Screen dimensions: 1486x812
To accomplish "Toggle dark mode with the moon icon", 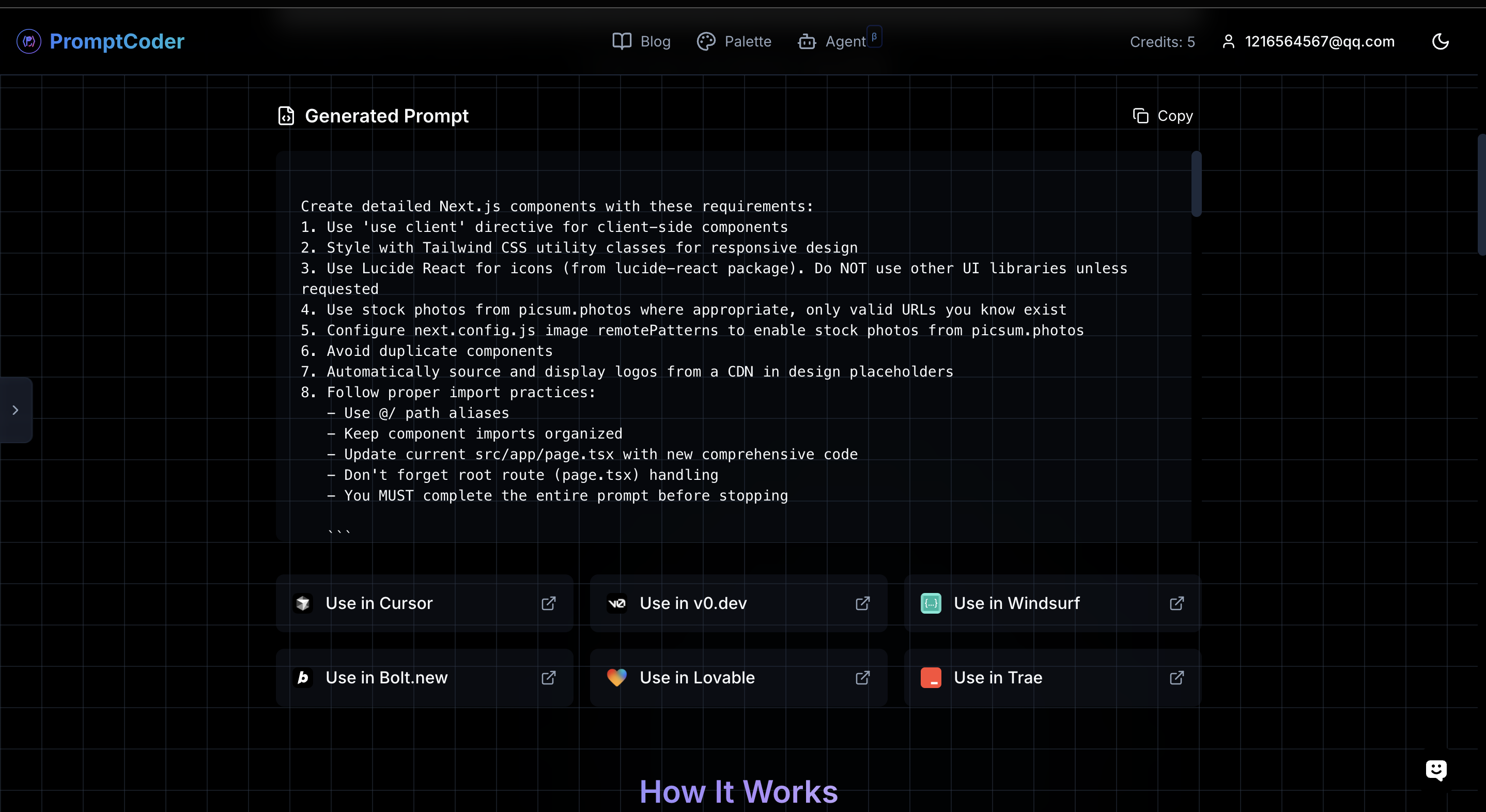I will pos(1441,41).
